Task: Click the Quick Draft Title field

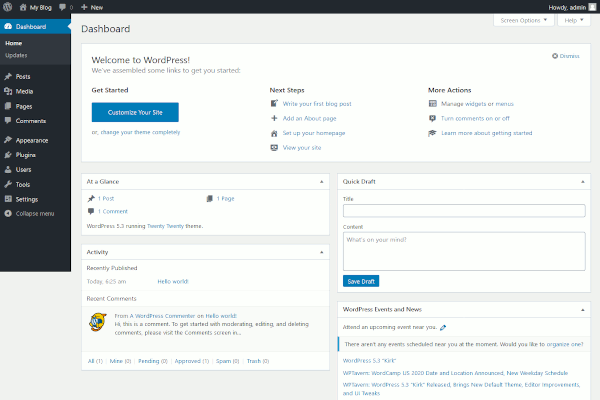Action: pos(463,210)
